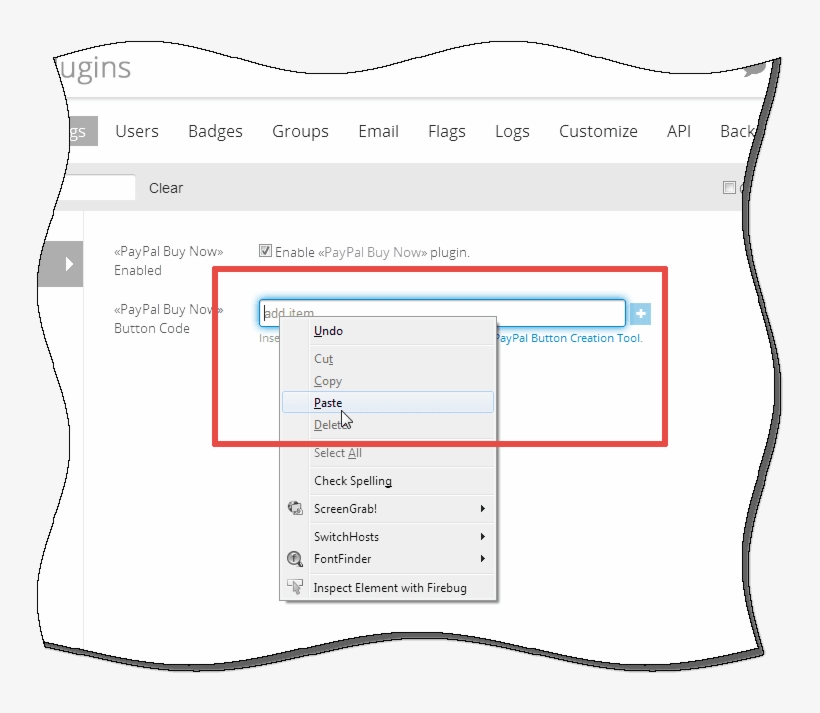This screenshot has width=820, height=713.
Task: Select Paste from the context menu
Action: pos(328,402)
